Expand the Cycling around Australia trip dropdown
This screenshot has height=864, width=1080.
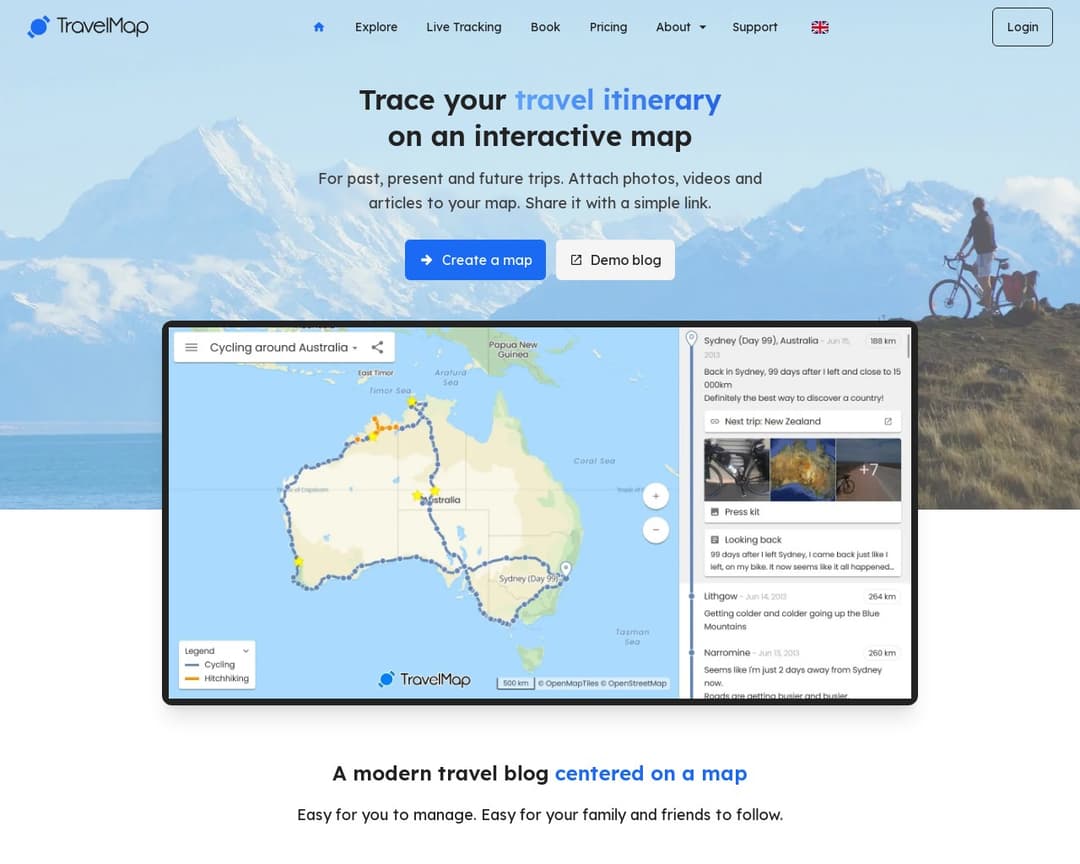click(x=285, y=347)
